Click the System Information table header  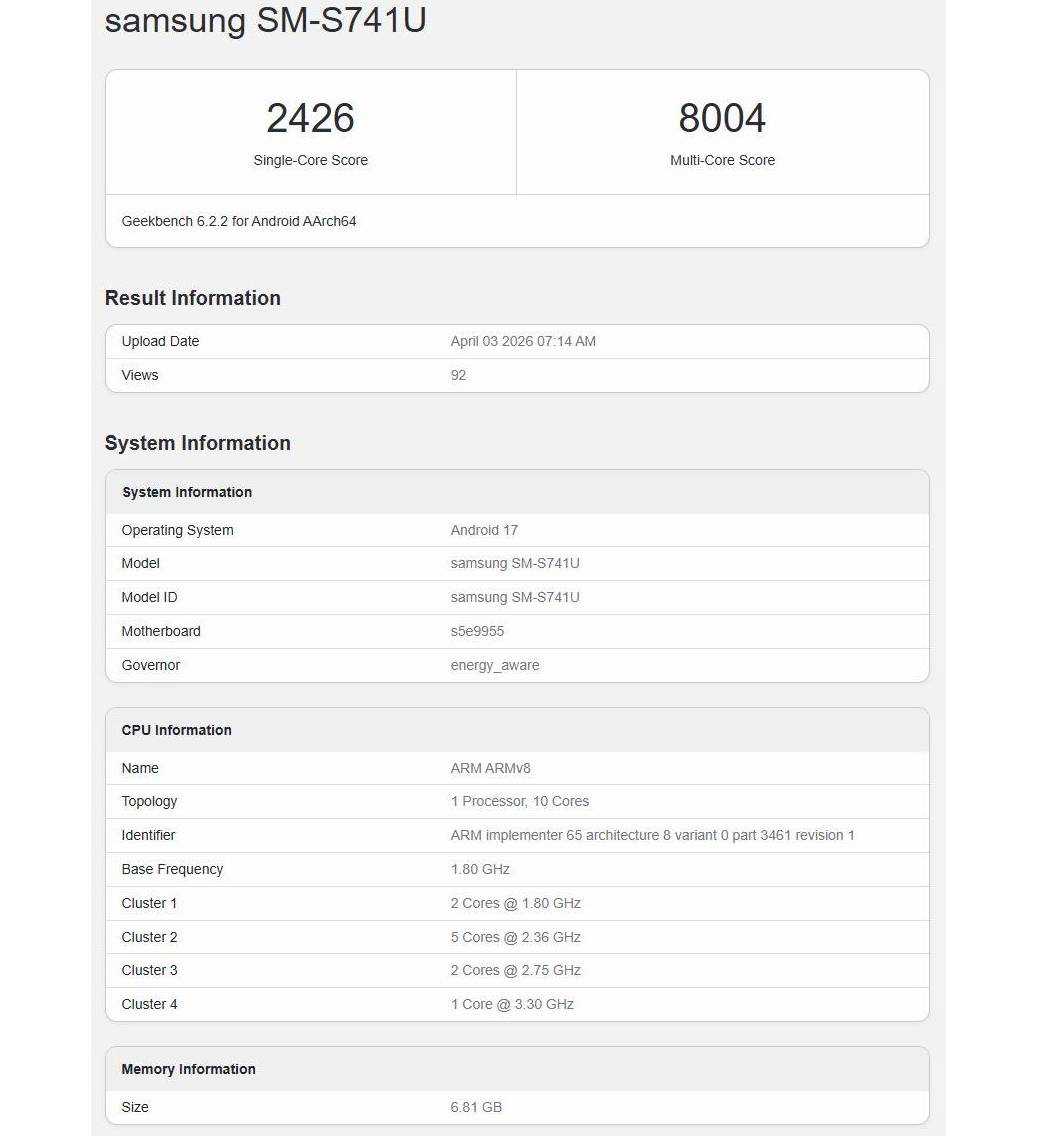[x=187, y=492]
